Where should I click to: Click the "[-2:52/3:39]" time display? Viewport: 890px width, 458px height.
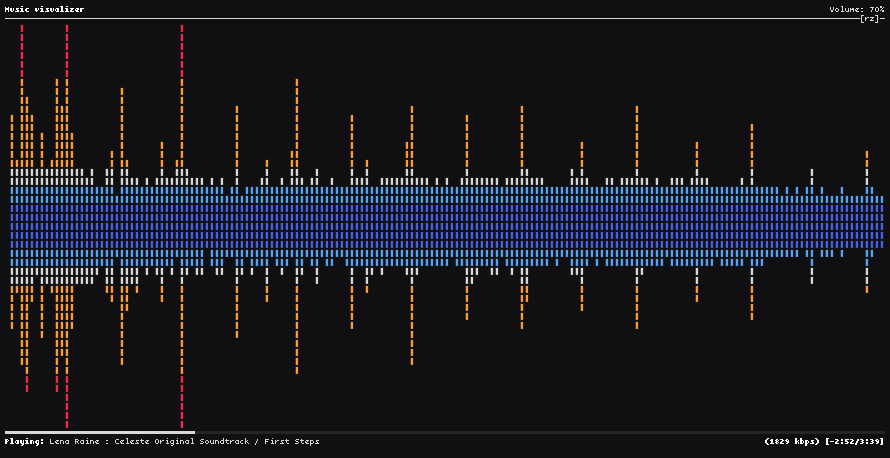(854, 442)
